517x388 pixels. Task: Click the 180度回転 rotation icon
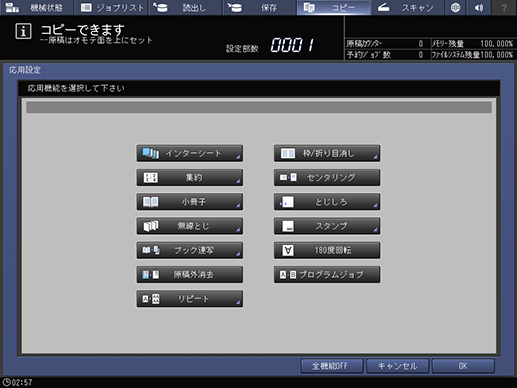(288, 250)
